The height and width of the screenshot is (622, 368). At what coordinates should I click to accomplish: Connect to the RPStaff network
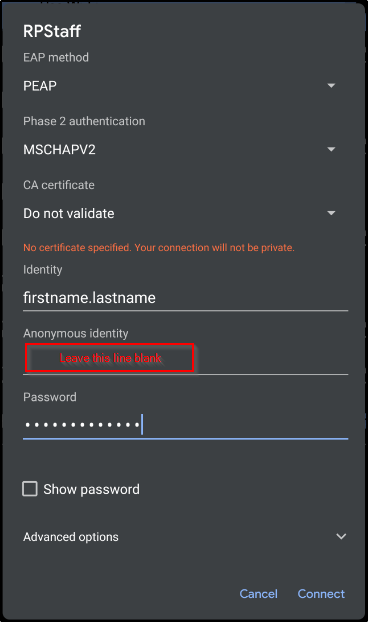click(321, 593)
